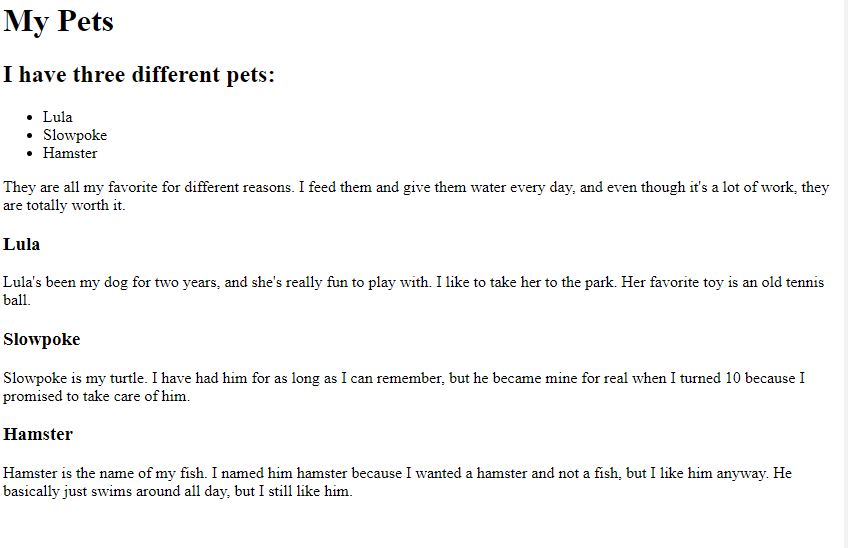
Task: Select Lula in the bulleted list
Action: [x=58, y=117]
